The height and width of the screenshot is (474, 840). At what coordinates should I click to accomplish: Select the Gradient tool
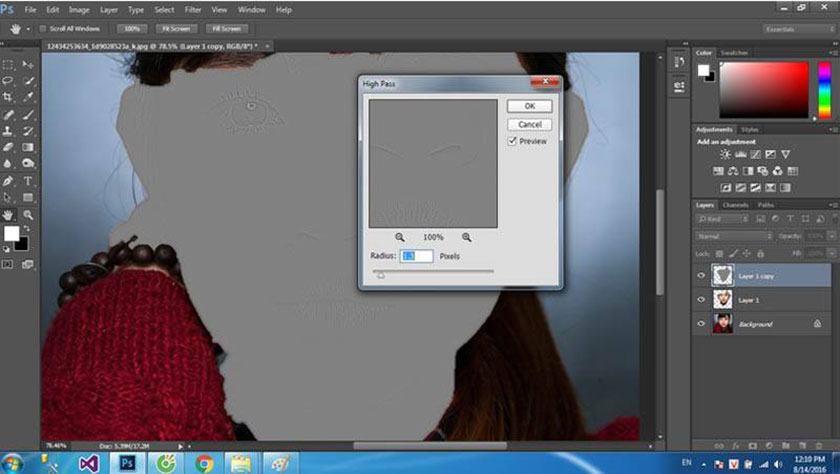click(28, 147)
